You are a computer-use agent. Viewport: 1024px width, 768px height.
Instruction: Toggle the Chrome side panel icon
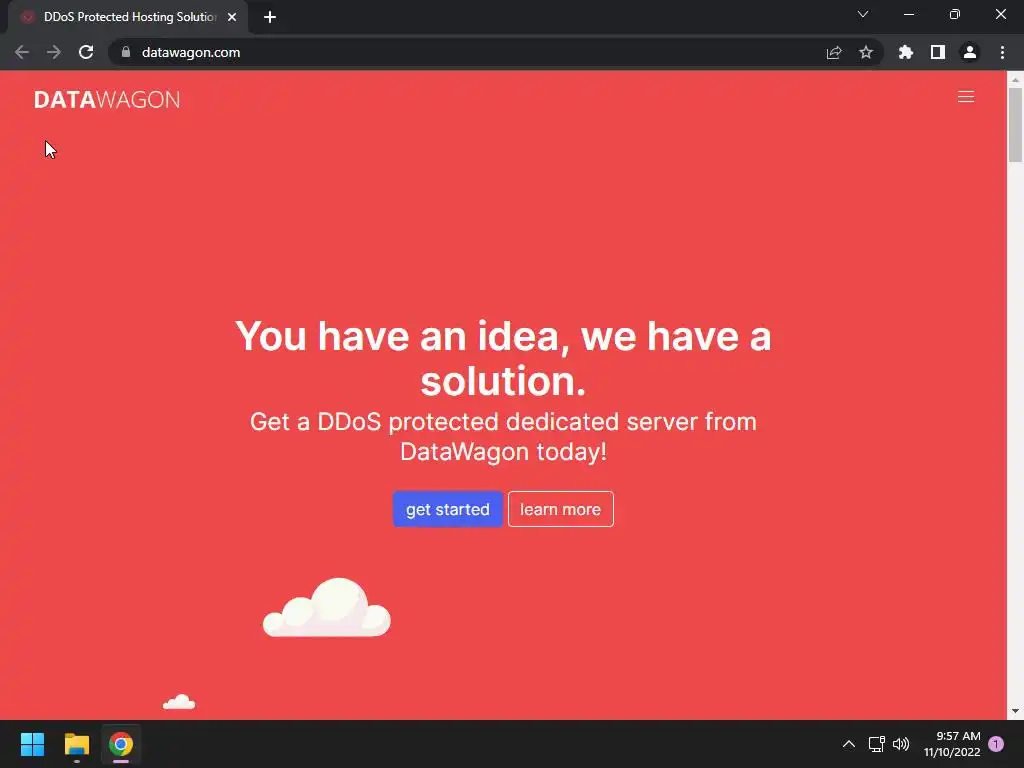coord(938,52)
